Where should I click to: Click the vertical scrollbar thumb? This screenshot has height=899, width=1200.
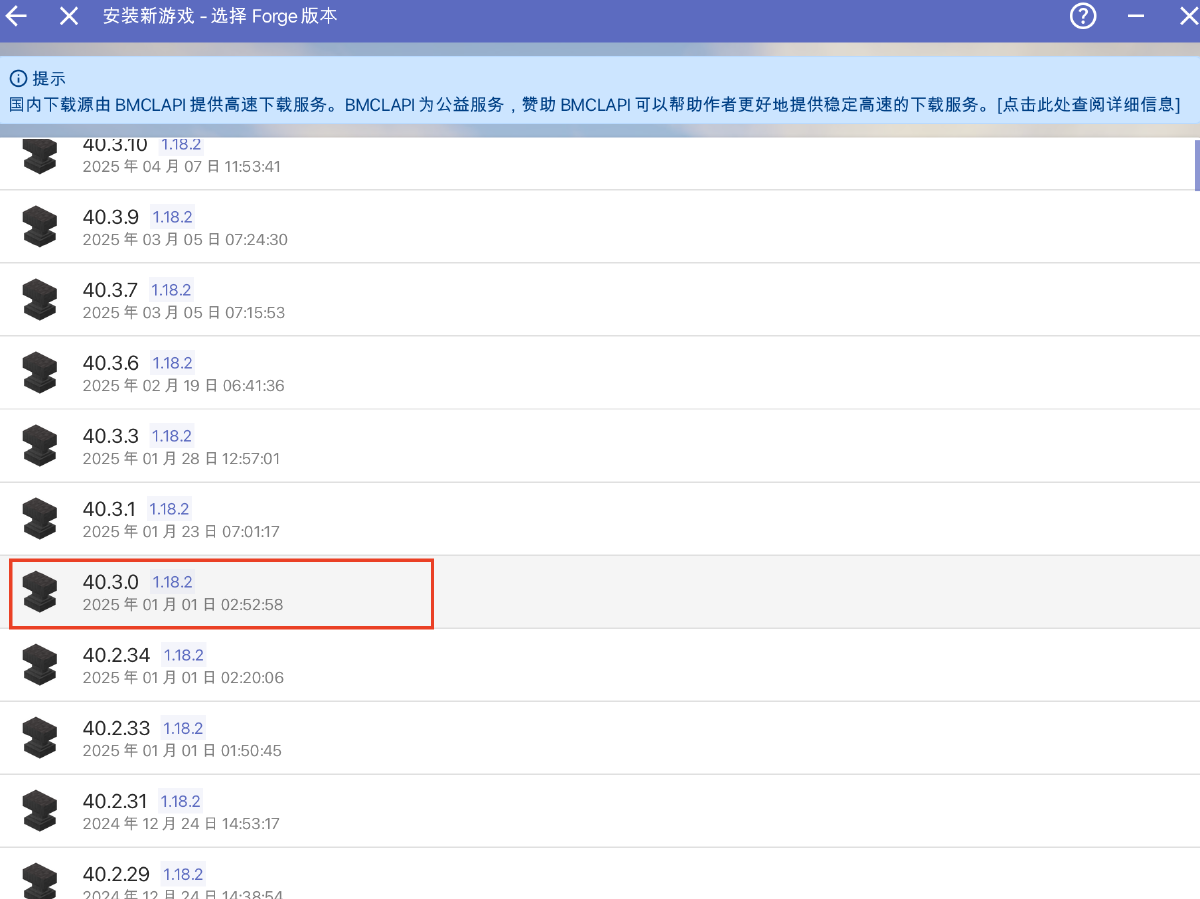pos(1196,164)
